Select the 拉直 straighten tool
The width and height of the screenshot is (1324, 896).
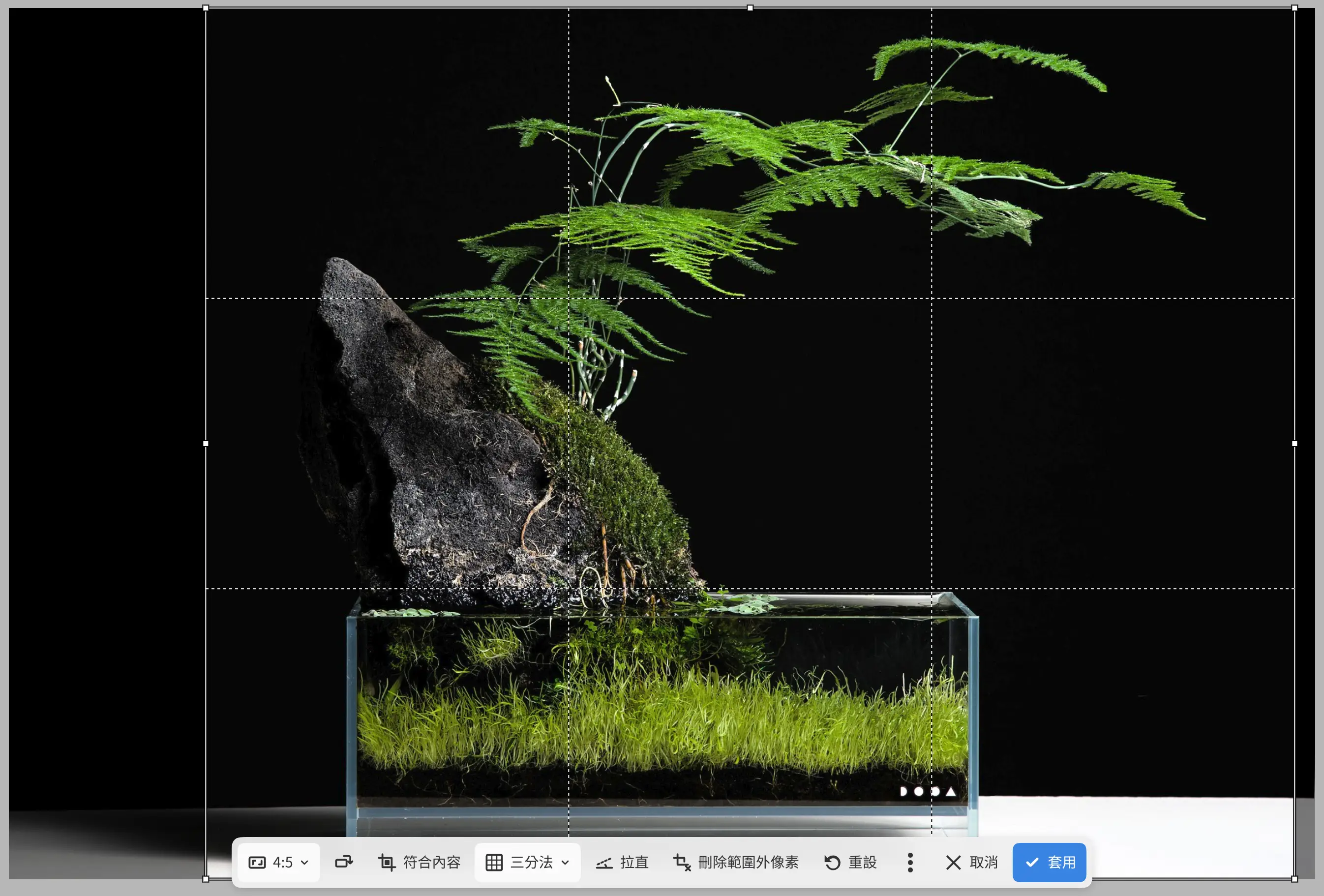click(x=622, y=862)
